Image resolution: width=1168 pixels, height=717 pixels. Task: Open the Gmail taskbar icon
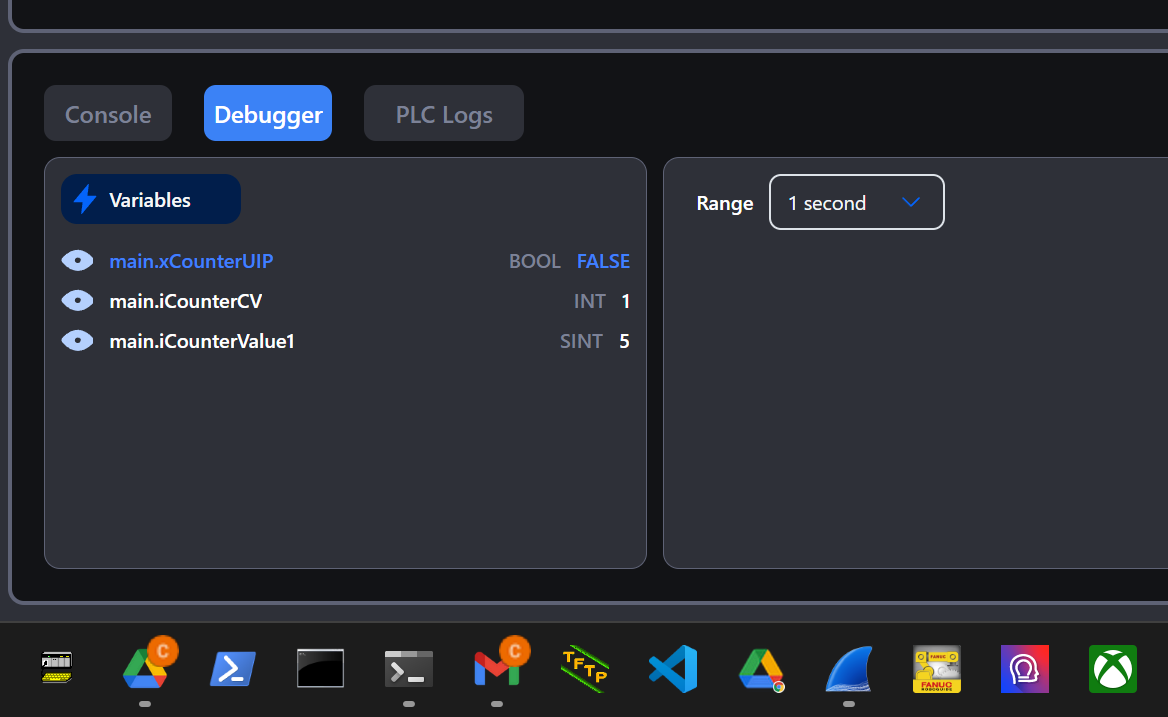click(x=497, y=669)
